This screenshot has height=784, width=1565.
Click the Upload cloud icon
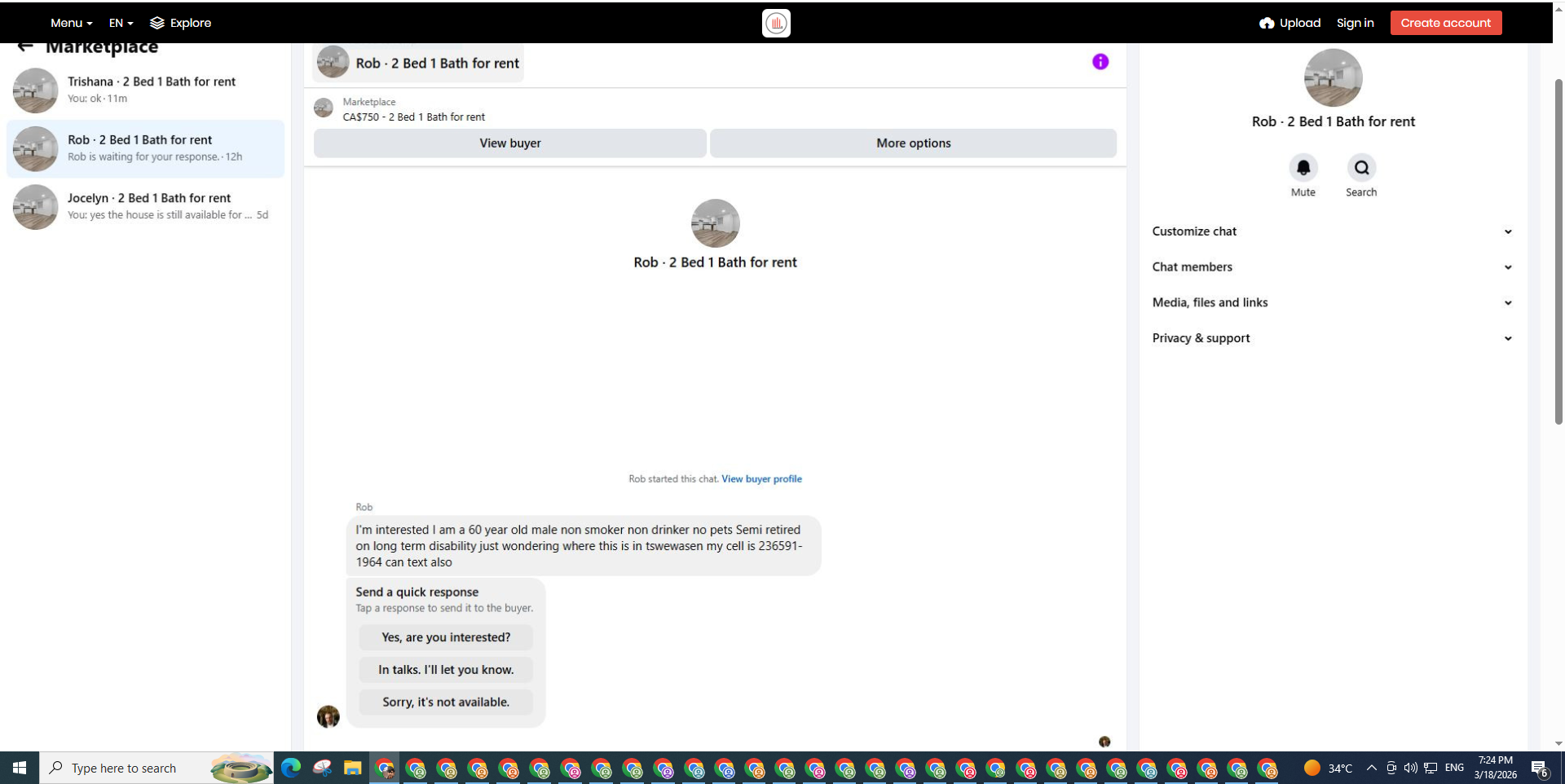(1267, 23)
